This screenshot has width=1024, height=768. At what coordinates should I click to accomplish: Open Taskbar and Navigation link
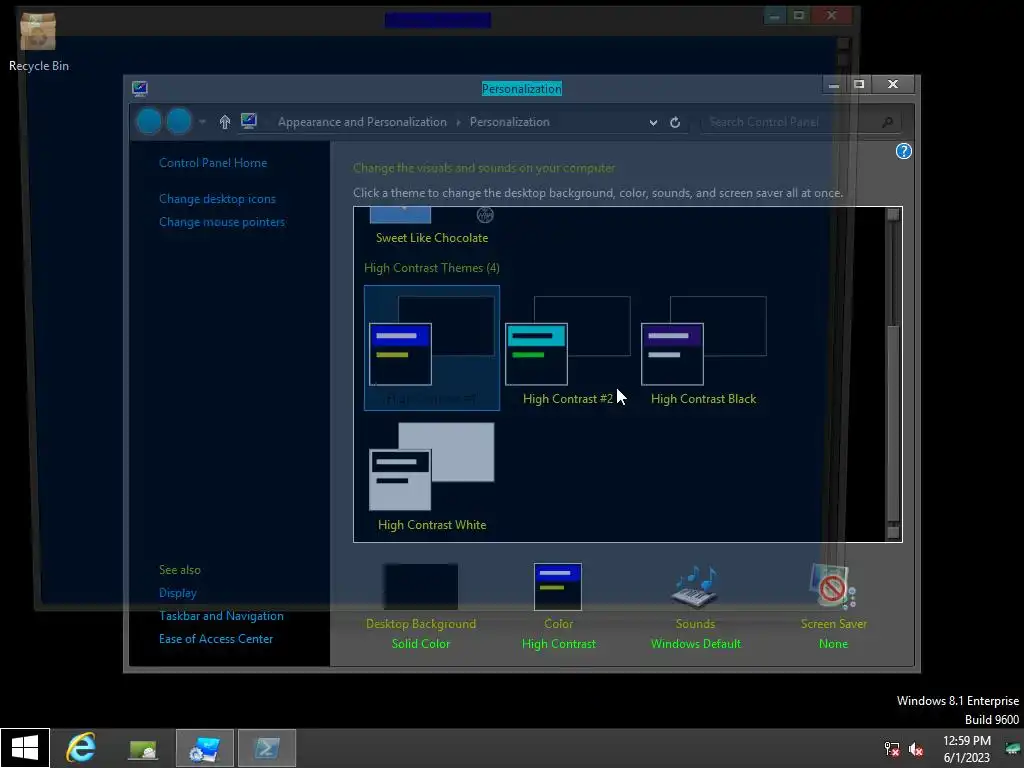click(x=221, y=616)
